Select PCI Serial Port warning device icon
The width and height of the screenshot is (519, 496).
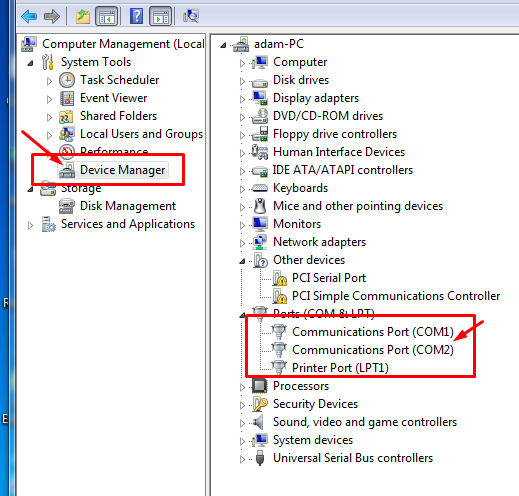click(279, 278)
